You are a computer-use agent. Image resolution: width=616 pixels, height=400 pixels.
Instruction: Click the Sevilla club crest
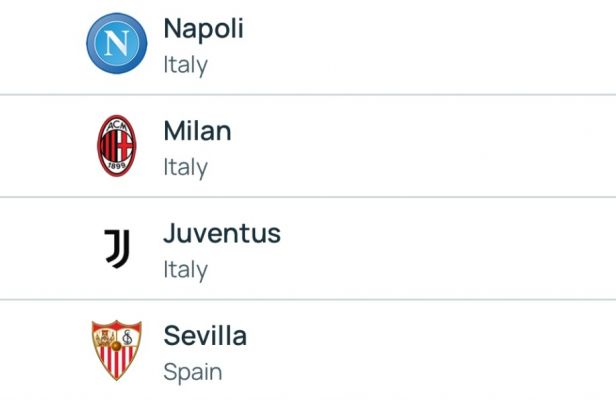(117, 350)
